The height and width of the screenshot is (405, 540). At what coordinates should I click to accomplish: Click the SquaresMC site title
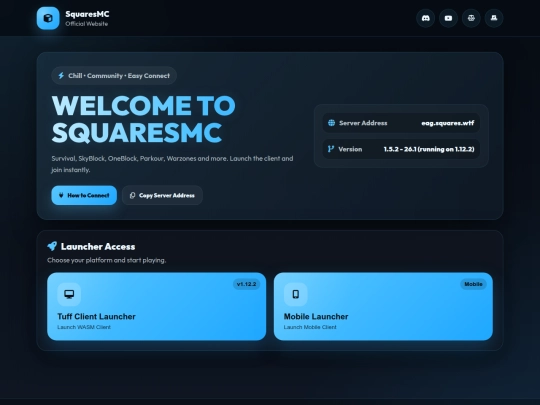coord(87,14)
